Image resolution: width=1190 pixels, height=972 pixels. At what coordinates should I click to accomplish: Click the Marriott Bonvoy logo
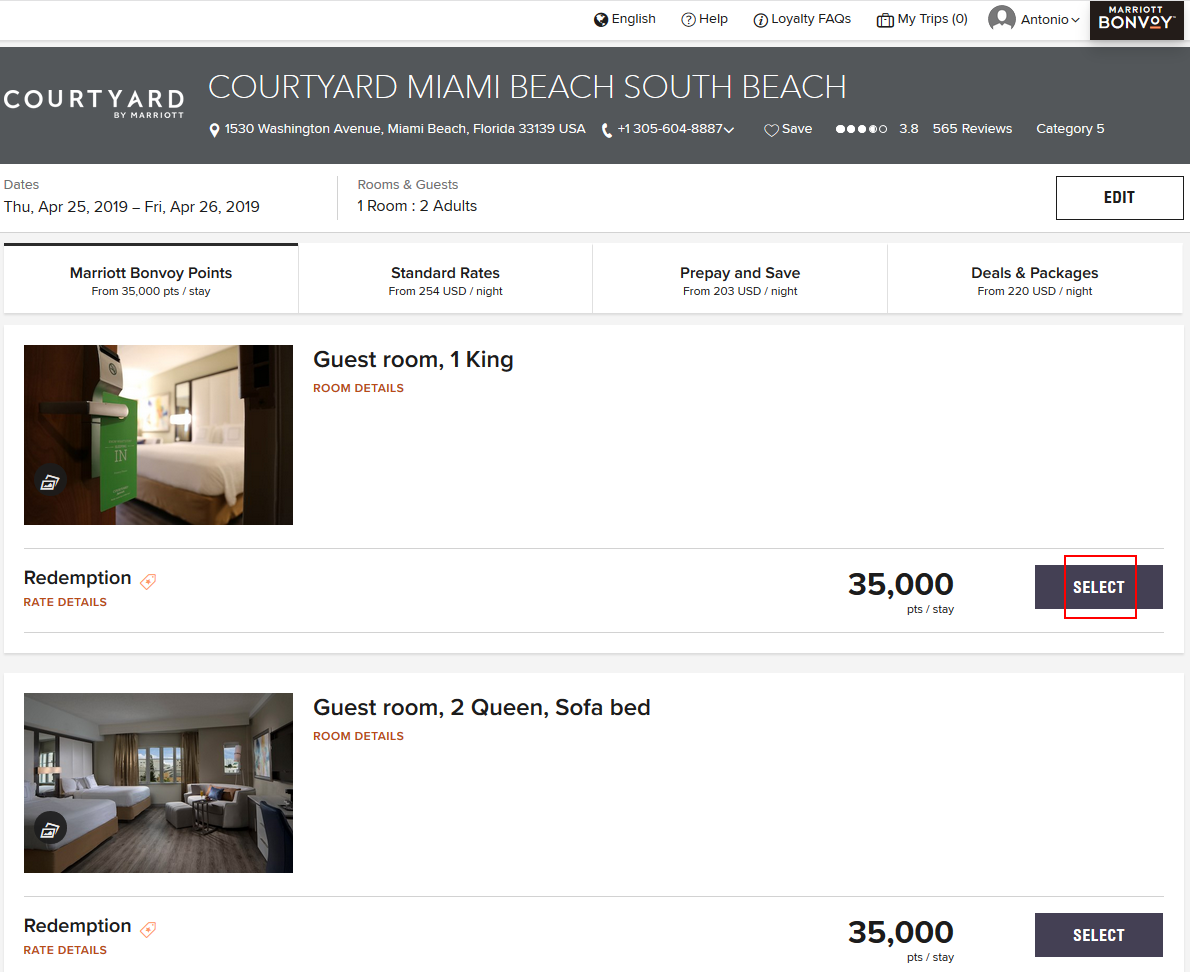pos(1136,20)
